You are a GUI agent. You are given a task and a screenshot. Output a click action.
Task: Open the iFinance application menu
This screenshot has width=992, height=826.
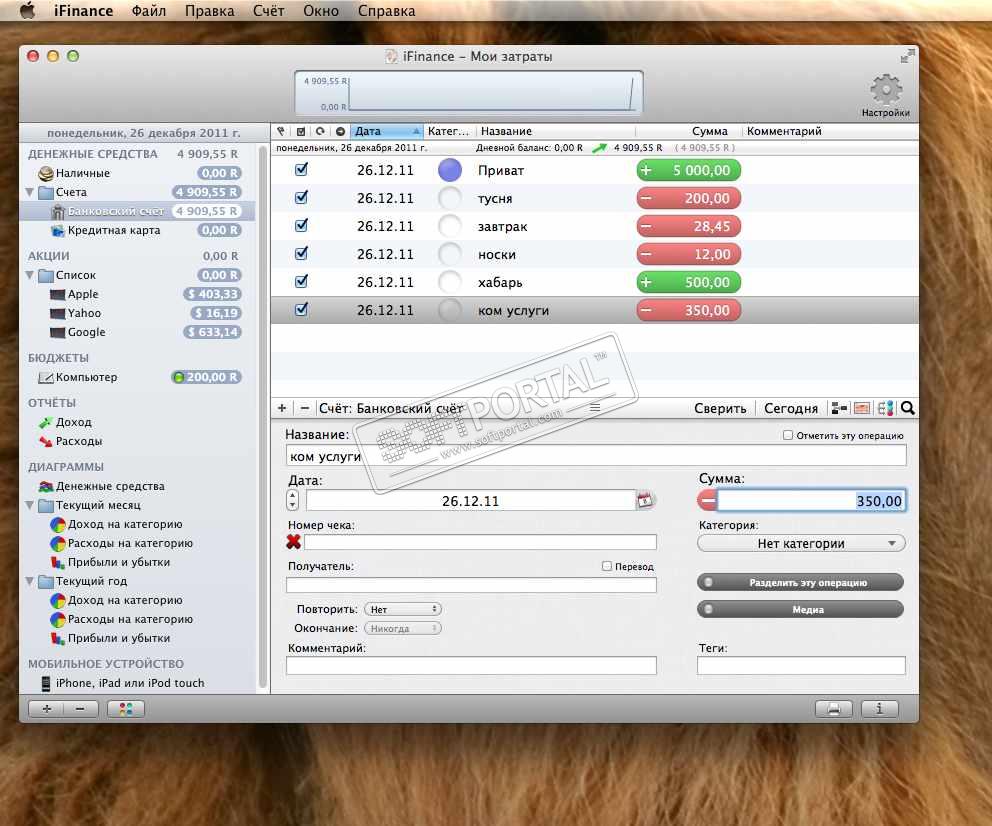pos(84,11)
